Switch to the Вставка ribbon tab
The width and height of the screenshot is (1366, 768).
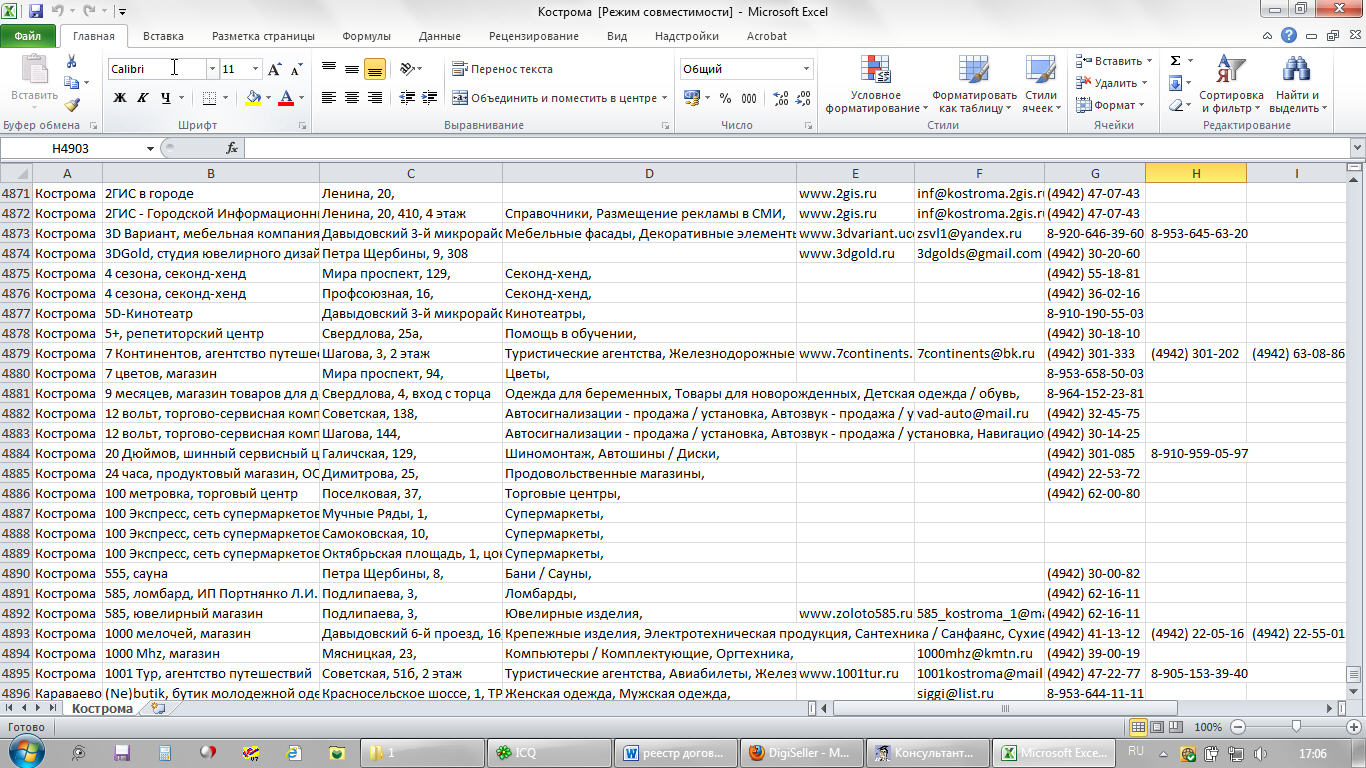pyautogui.click(x=163, y=36)
